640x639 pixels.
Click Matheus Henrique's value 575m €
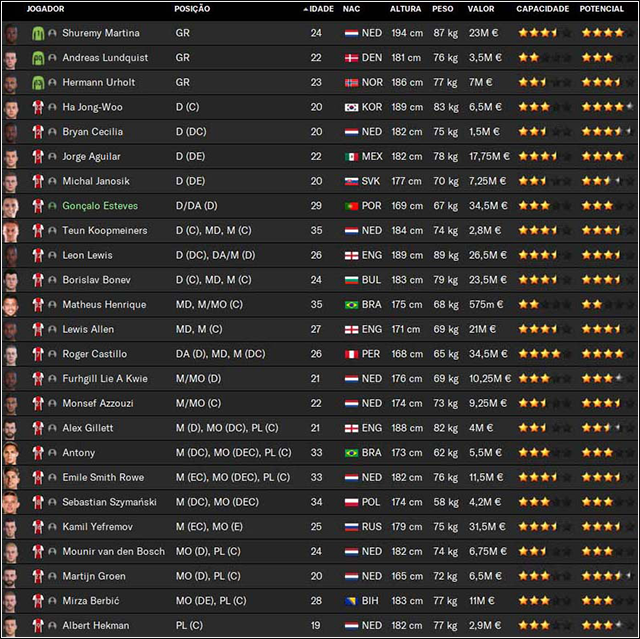[x=486, y=304]
